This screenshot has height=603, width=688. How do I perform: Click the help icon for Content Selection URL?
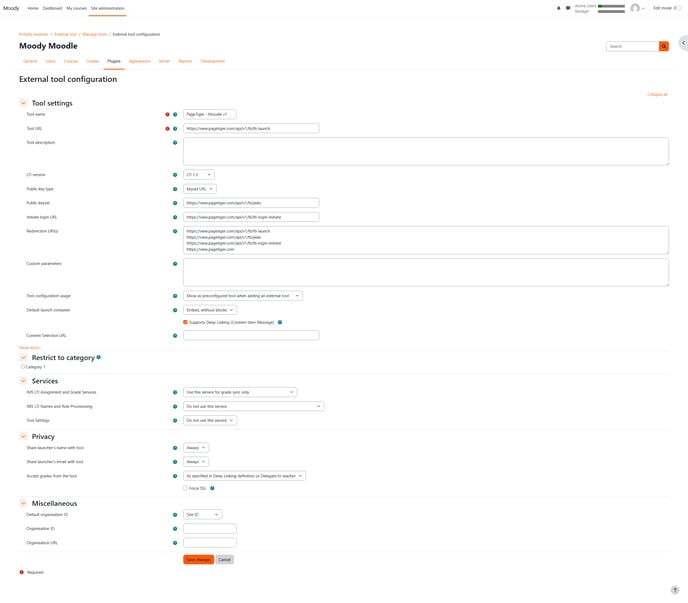[175, 336]
